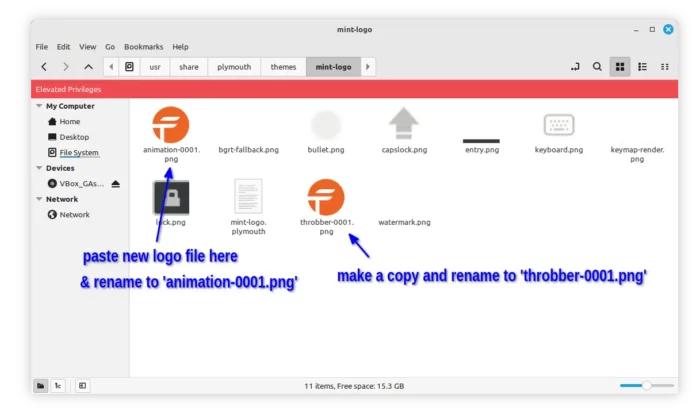
Task: Collapse the Network sidebar section
Action: pos(39,199)
